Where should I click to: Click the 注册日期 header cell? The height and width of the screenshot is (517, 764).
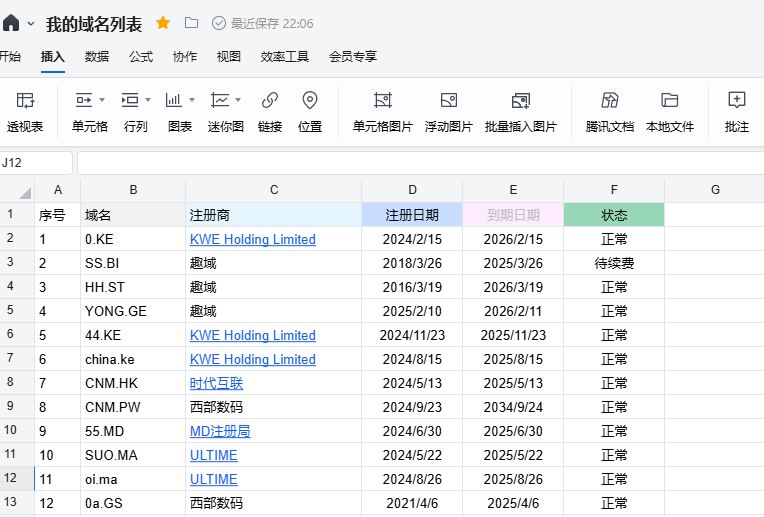point(412,215)
